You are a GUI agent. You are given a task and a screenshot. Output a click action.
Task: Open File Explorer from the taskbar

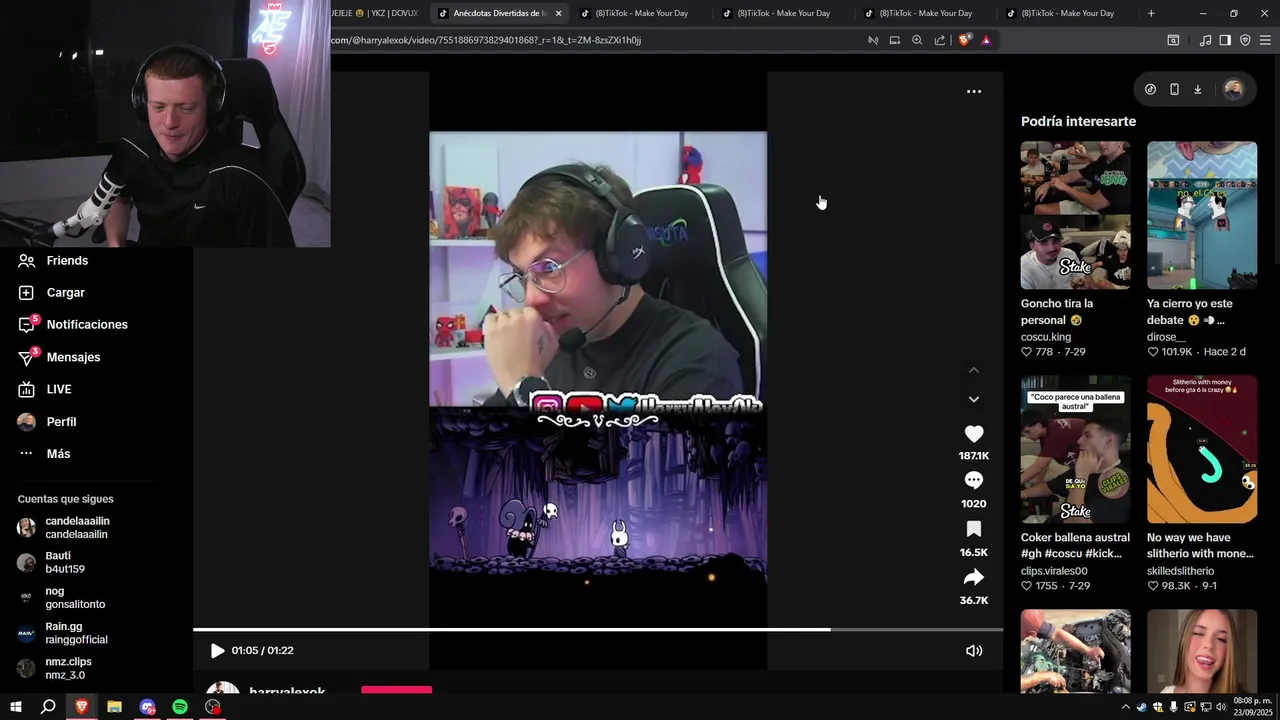[114, 707]
